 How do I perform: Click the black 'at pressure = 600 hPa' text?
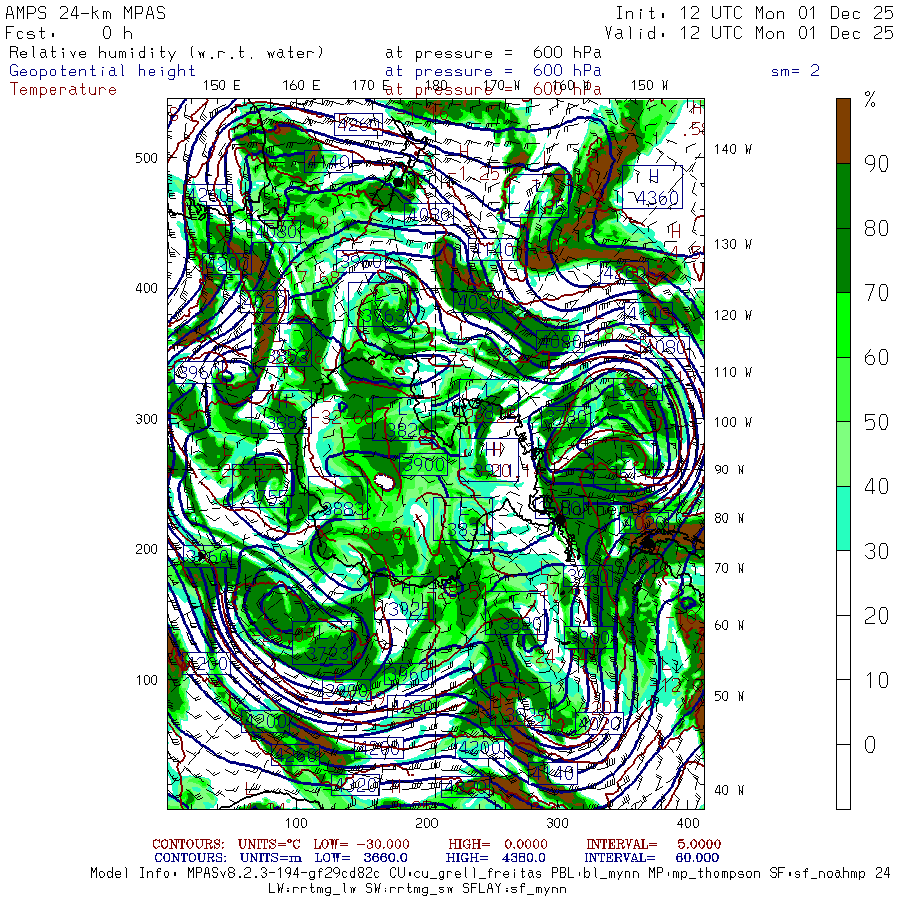pyautogui.click(x=493, y=53)
